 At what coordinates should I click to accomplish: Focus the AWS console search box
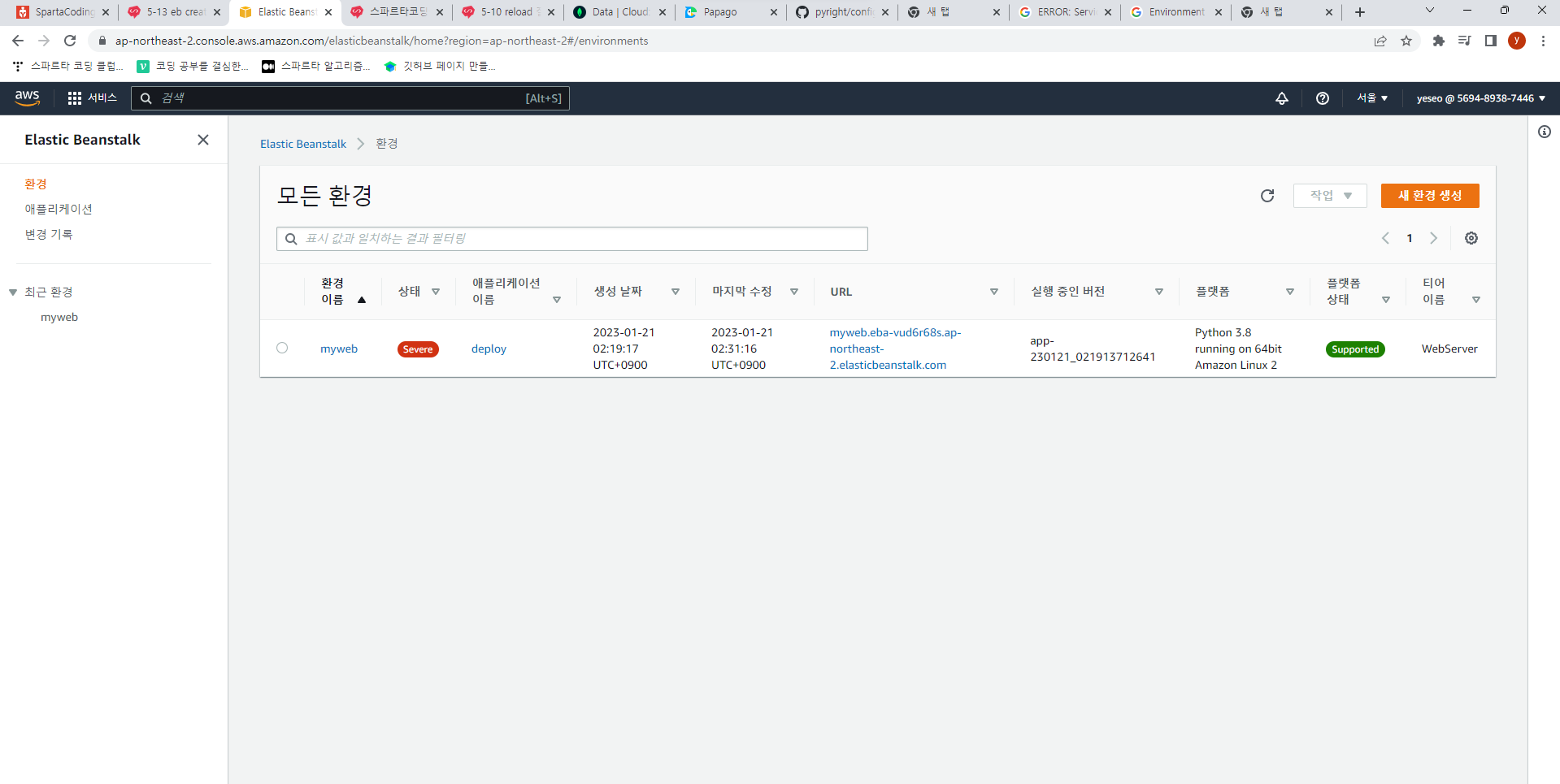[350, 98]
